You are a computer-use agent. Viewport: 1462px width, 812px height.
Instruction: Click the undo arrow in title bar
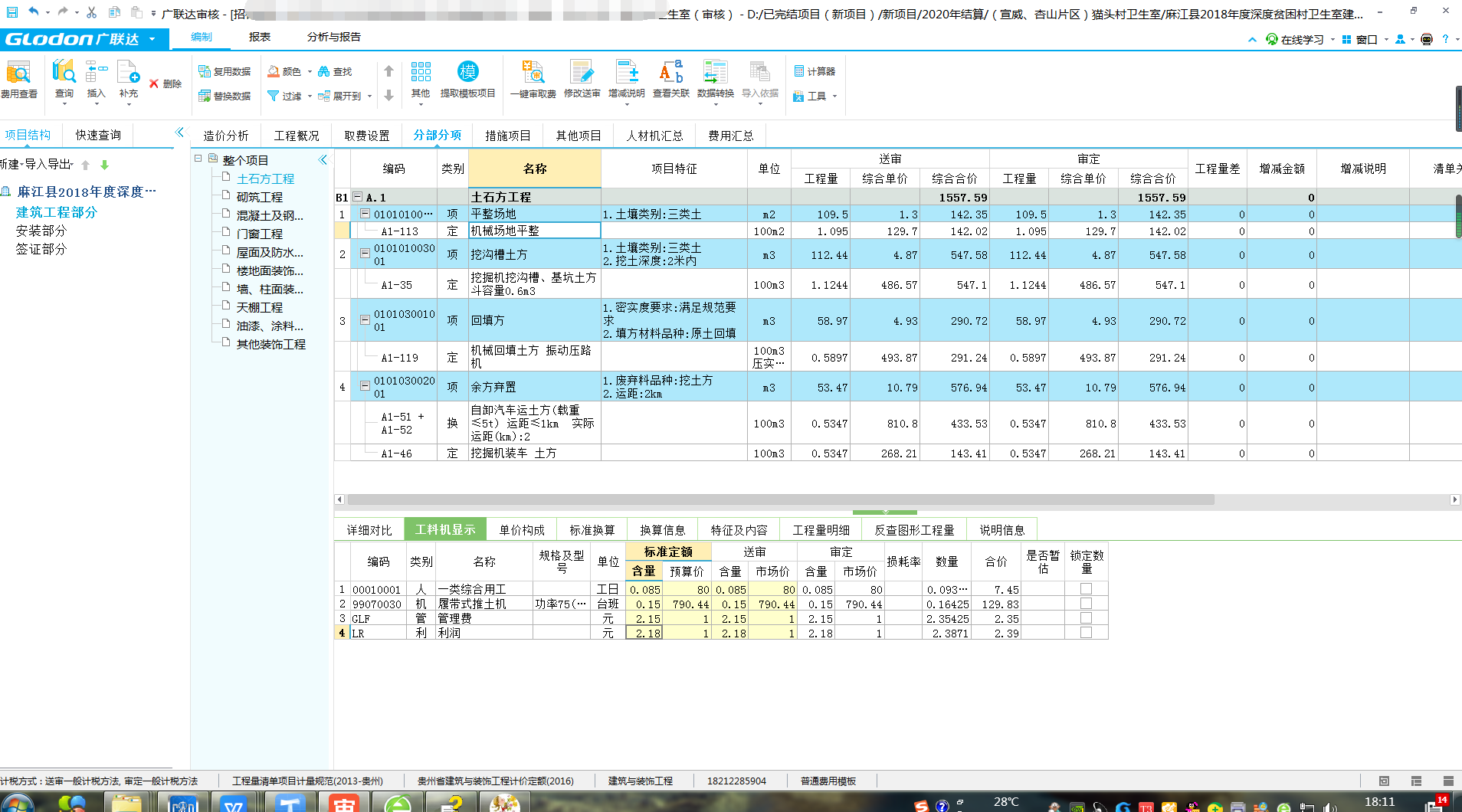tap(33, 11)
